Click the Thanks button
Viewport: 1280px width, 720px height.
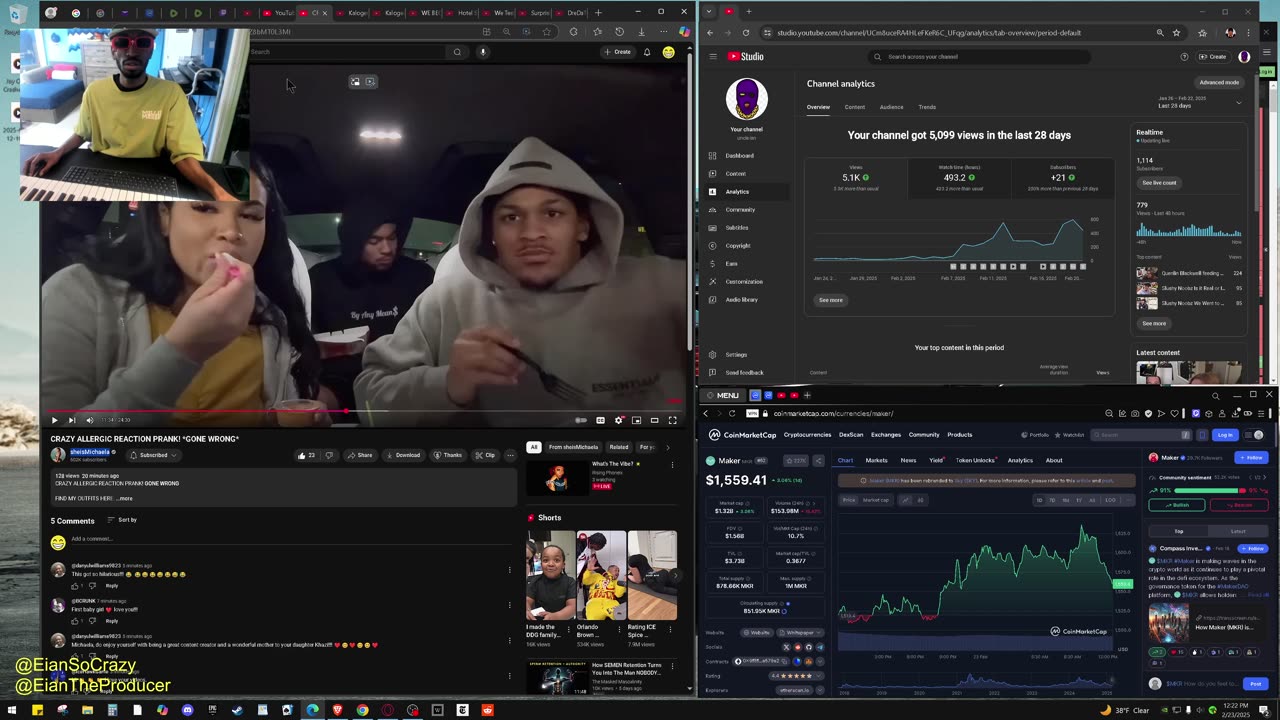click(448, 455)
